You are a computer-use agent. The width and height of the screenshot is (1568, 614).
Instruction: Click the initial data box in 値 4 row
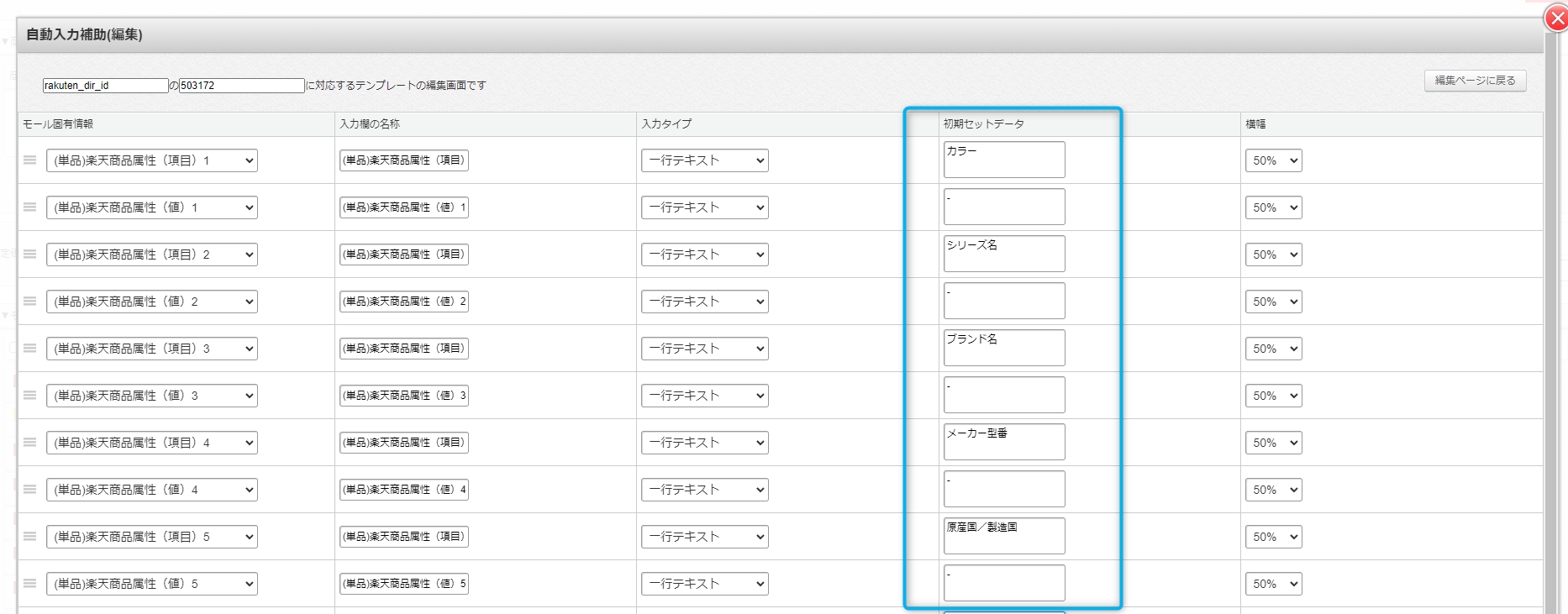tap(1004, 489)
